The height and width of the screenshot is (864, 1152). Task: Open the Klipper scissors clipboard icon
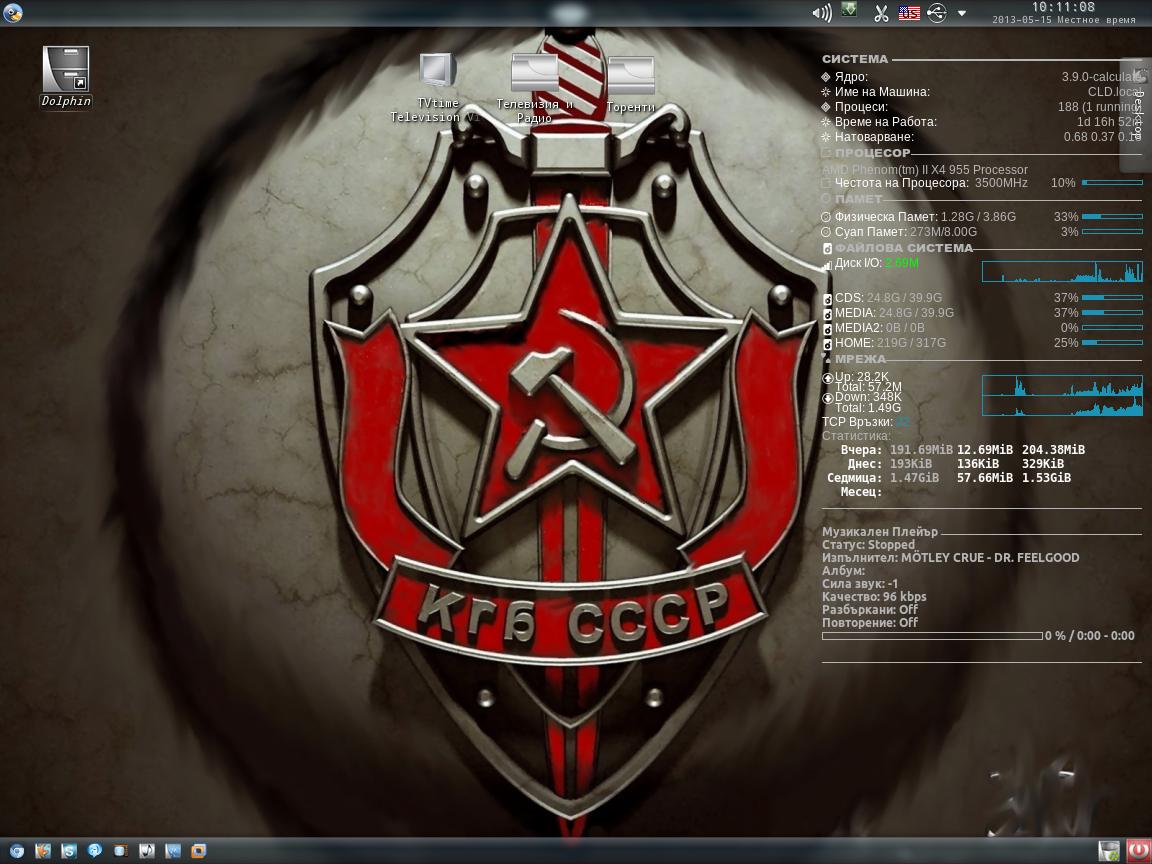(881, 13)
